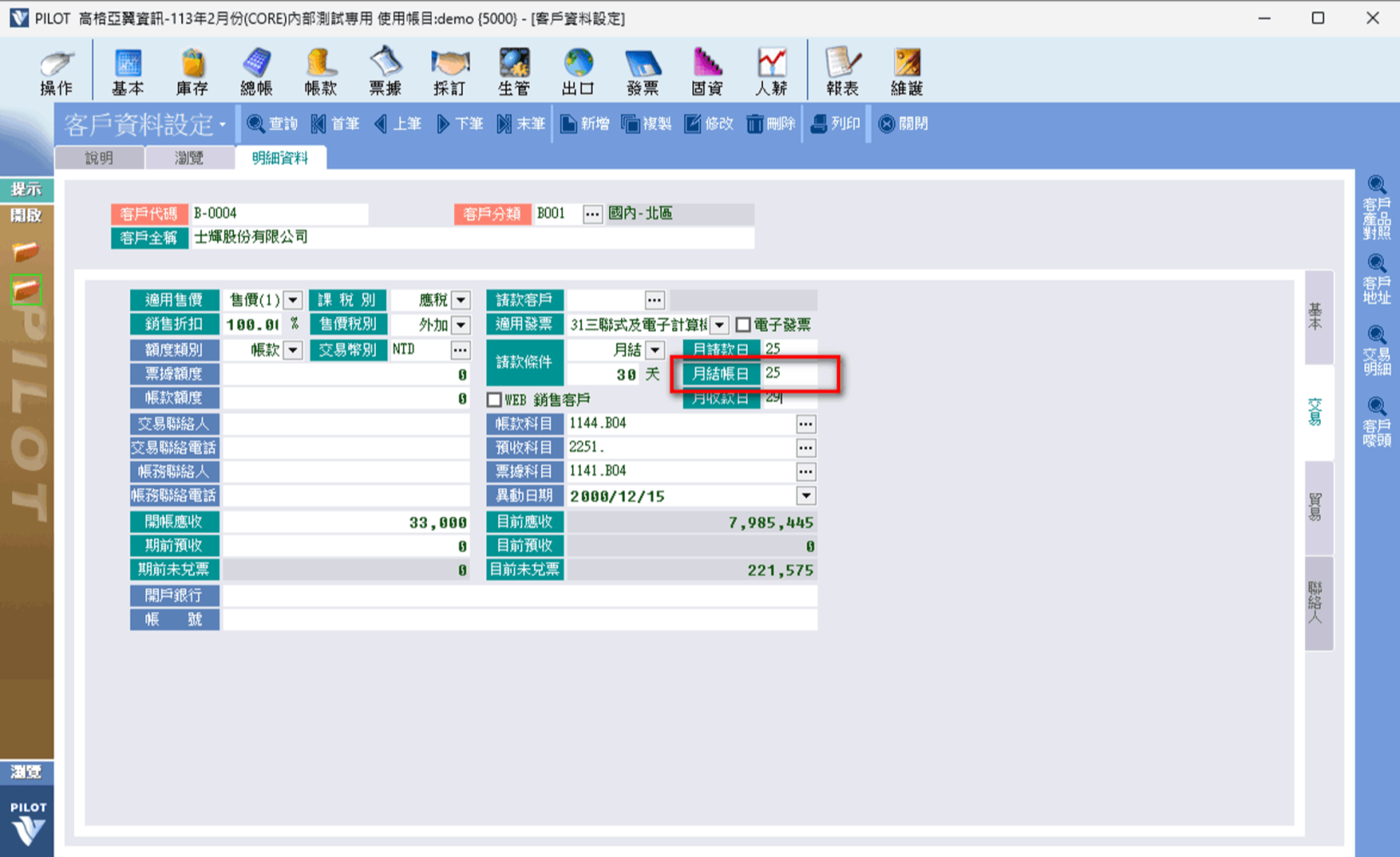Switch to the 瀏覽 tab

point(189,158)
